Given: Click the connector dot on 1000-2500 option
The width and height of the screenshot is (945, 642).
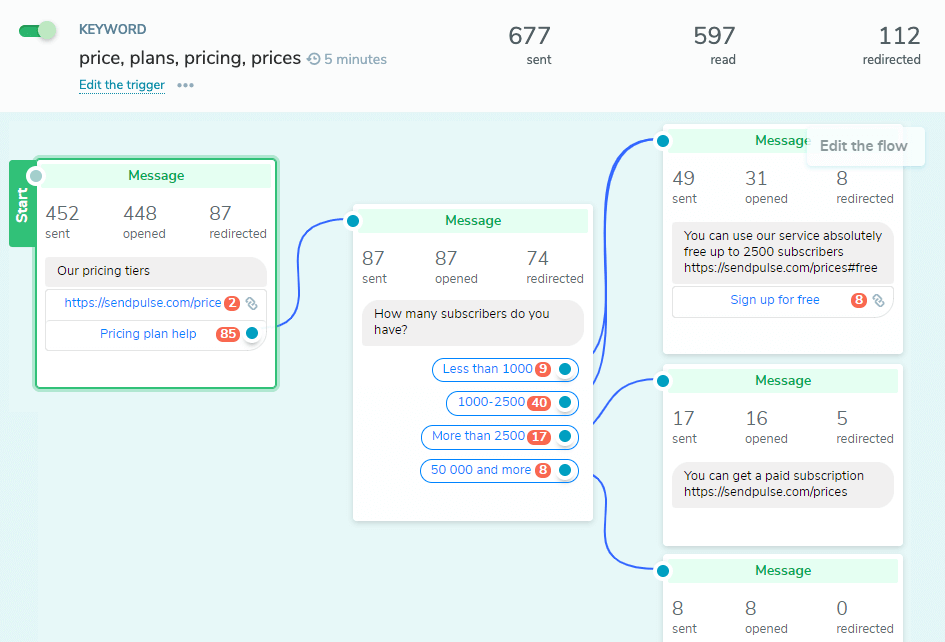Looking at the screenshot, I should 565,402.
